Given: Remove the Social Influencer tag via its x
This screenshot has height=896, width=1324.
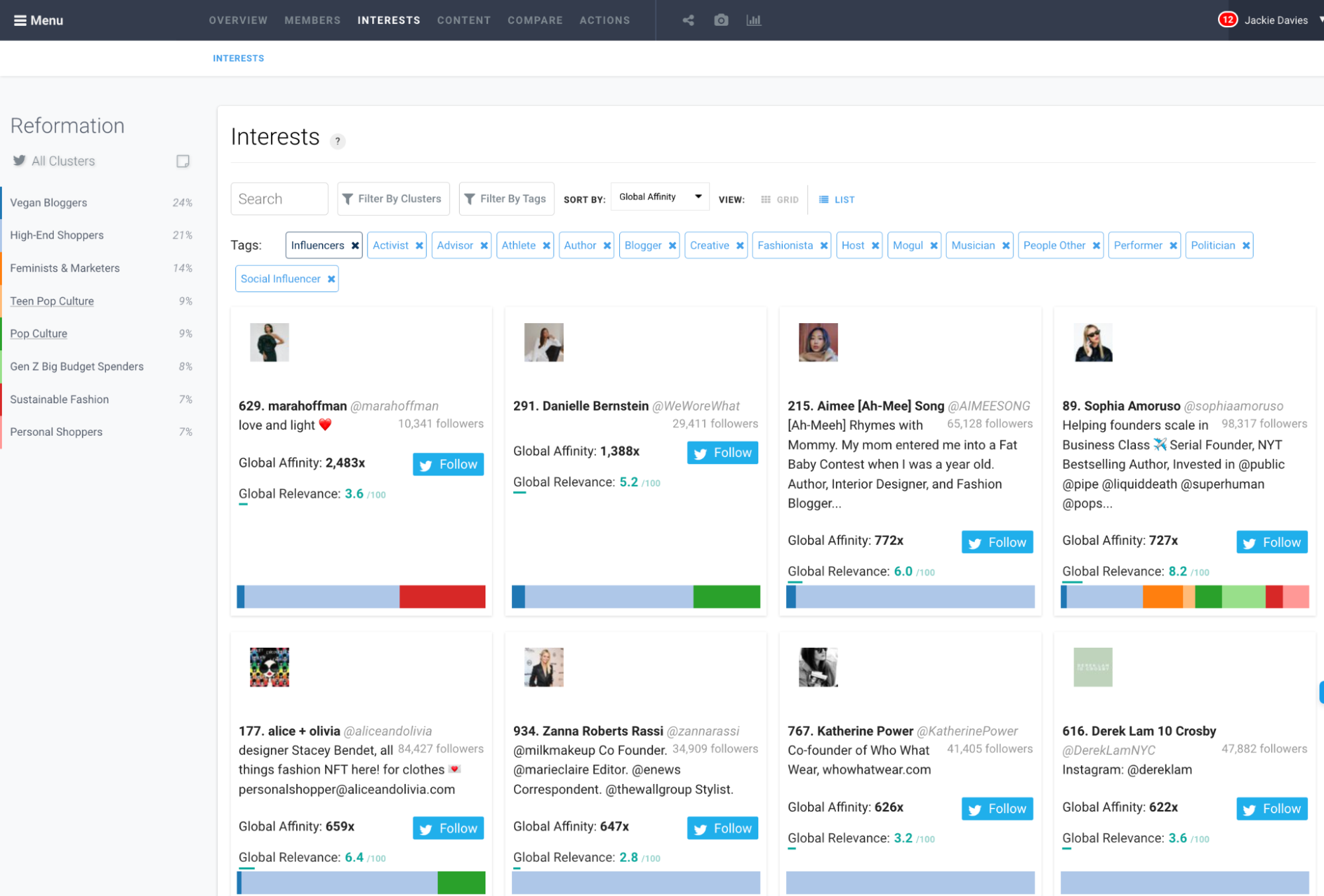Looking at the screenshot, I should click(331, 279).
